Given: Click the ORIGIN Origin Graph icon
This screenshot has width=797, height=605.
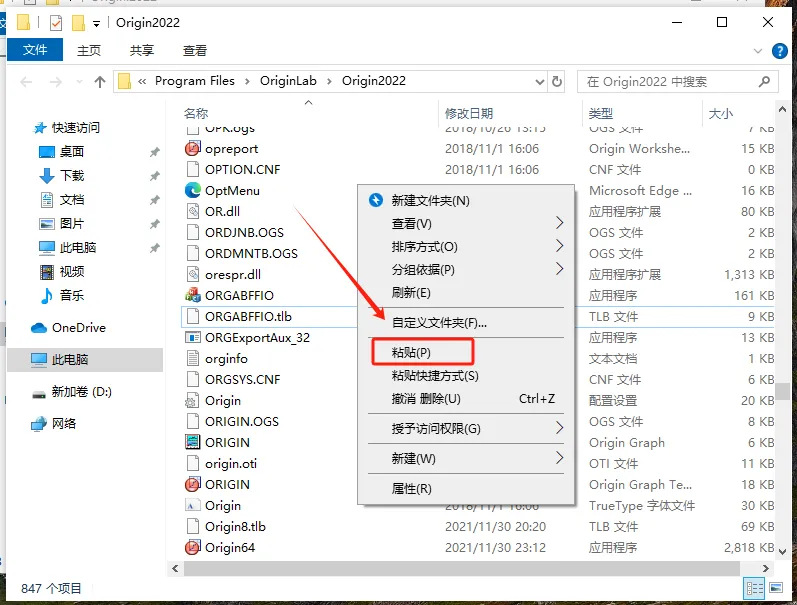Looking at the screenshot, I should click(x=193, y=442).
